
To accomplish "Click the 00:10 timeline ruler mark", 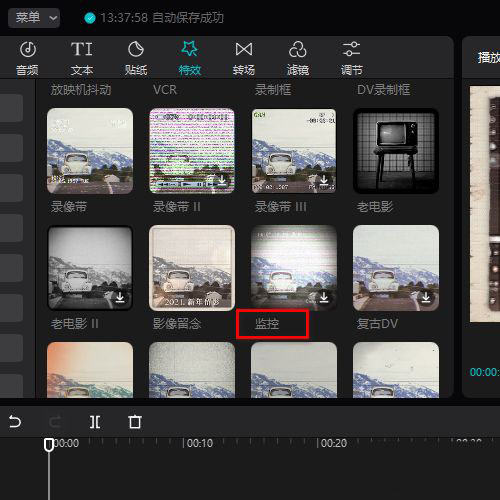I will (199, 443).
